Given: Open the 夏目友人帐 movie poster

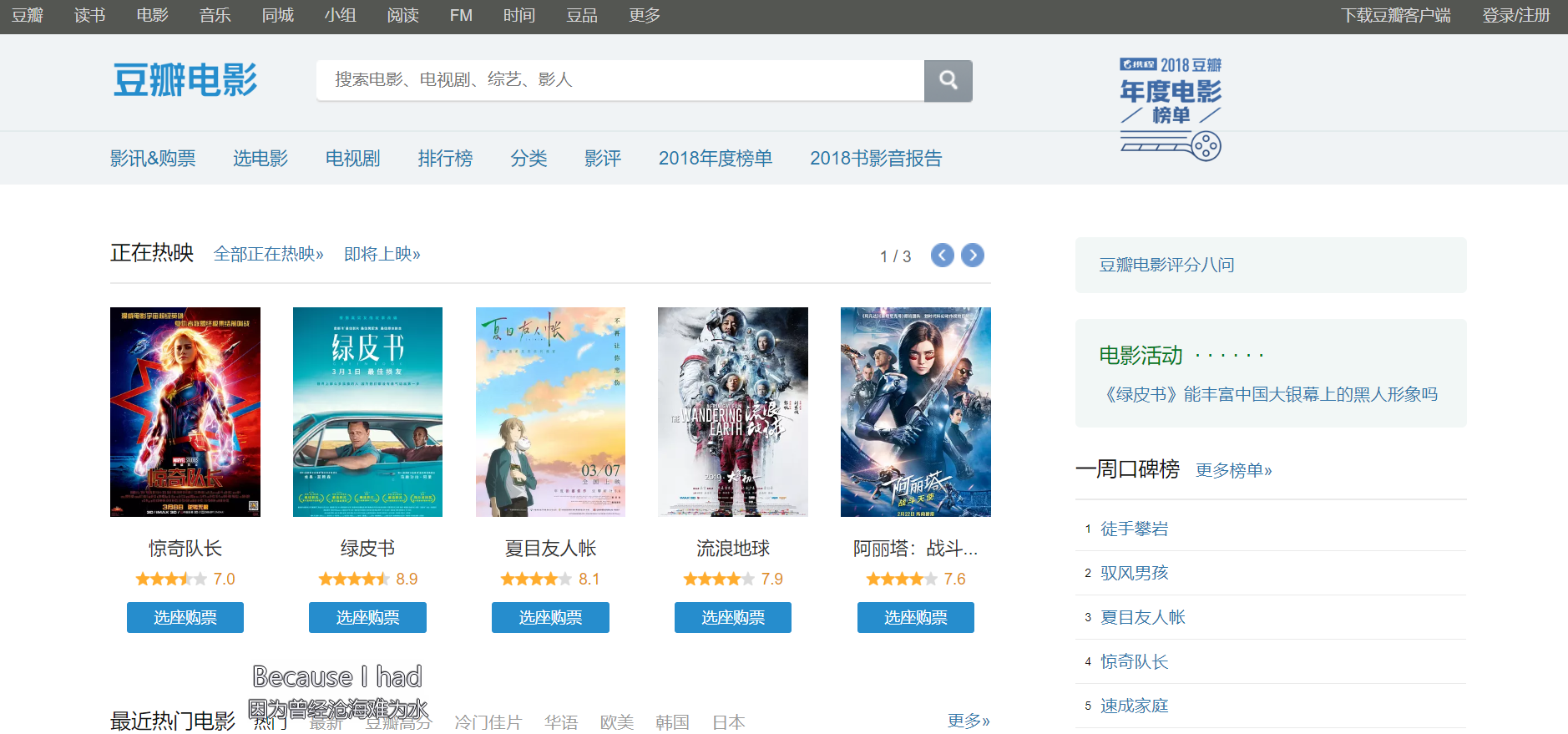Looking at the screenshot, I should (x=550, y=412).
